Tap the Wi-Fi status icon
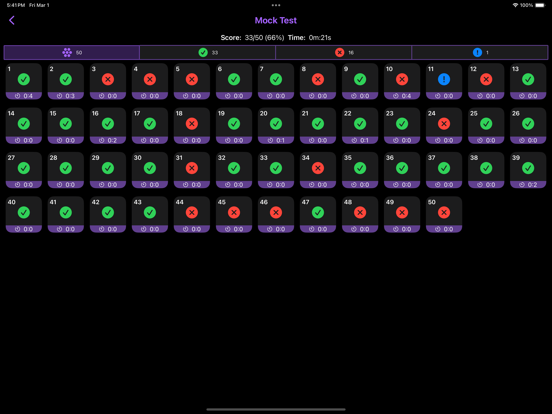This screenshot has height=414, width=552. pos(515,5)
